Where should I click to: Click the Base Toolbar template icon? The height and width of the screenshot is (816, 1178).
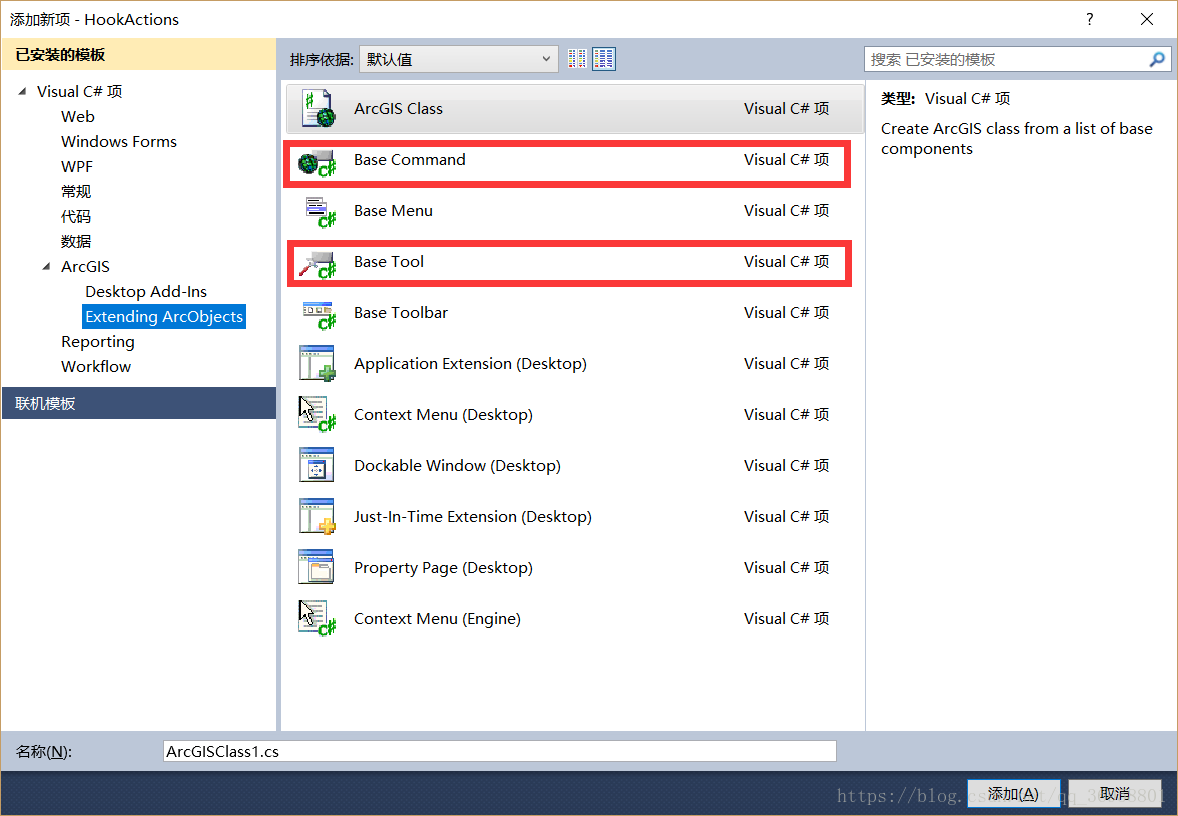319,316
